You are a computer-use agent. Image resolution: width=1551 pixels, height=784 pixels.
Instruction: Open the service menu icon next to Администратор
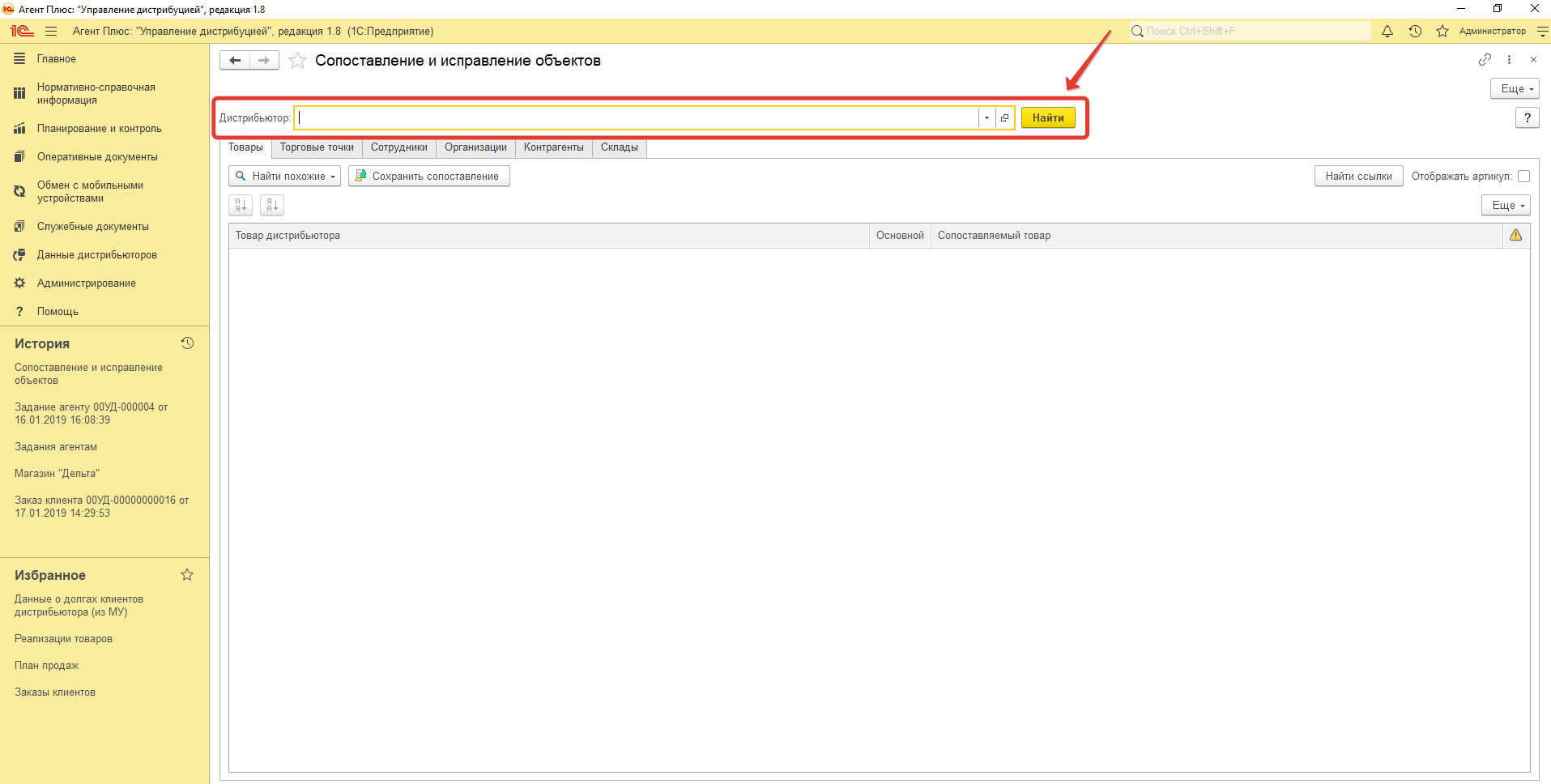click(x=1543, y=31)
